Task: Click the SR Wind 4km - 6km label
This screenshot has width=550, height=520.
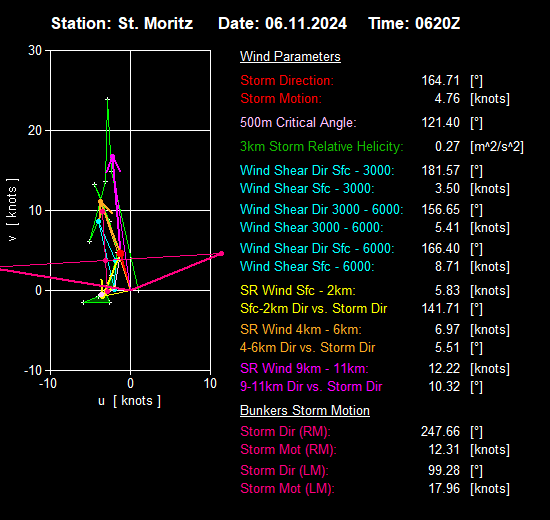Action: click(x=301, y=329)
